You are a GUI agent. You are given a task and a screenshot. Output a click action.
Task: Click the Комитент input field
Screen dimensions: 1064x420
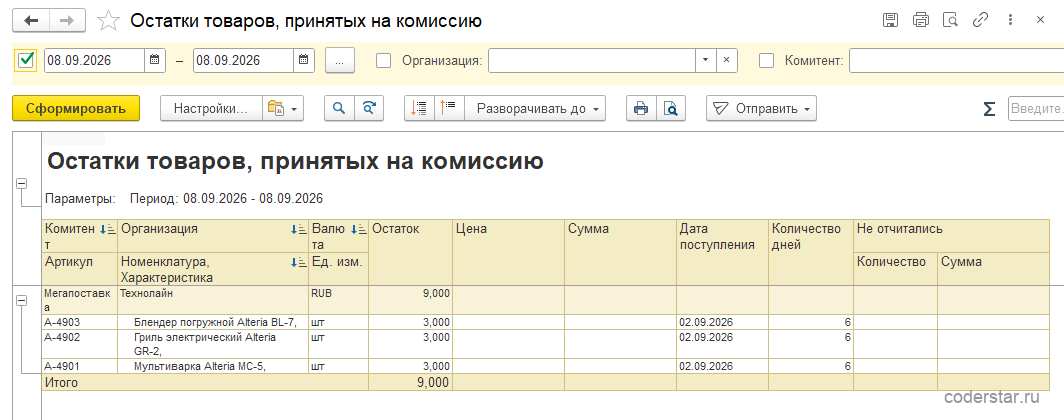(x=956, y=60)
